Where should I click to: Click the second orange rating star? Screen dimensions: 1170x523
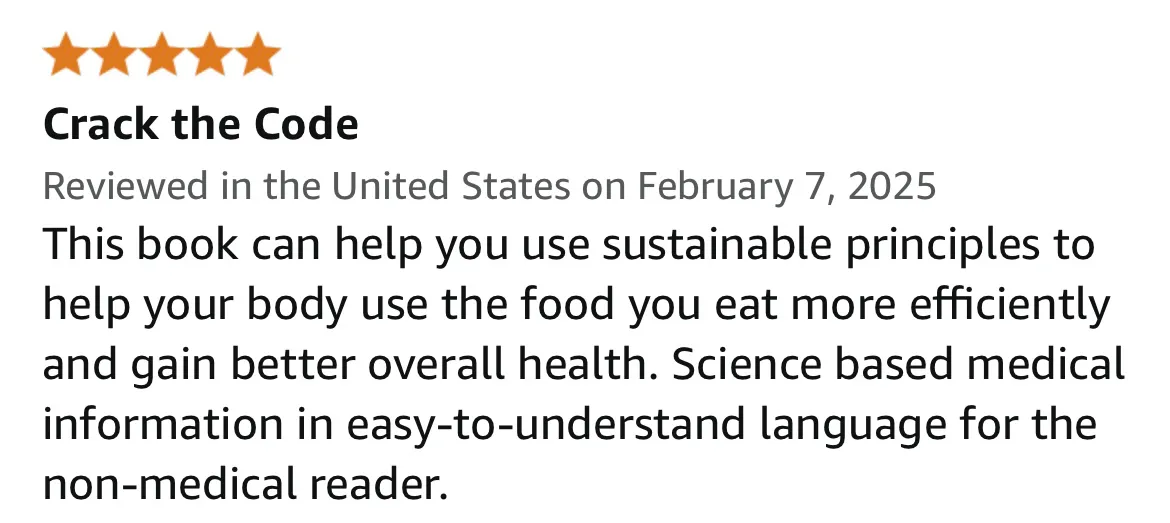(x=113, y=54)
